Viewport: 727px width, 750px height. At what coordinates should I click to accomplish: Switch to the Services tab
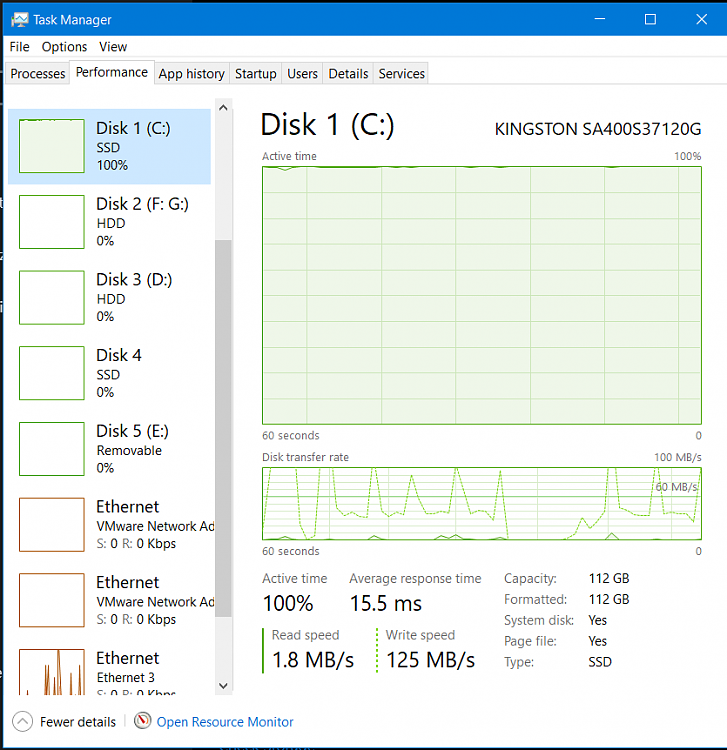click(x=401, y=74)
